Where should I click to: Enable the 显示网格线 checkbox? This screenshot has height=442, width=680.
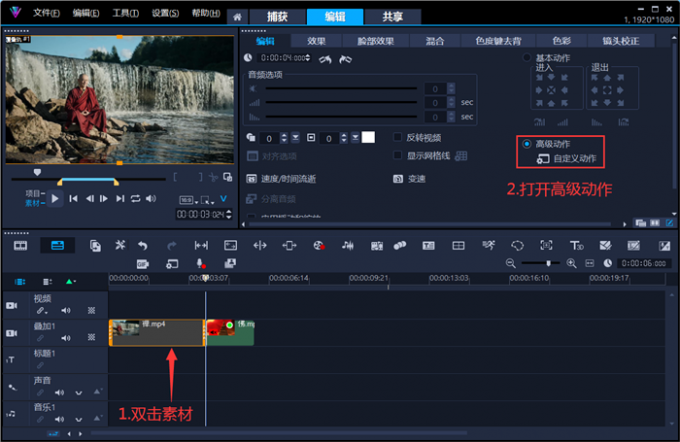pyautogui.click(x=397, y=155)
